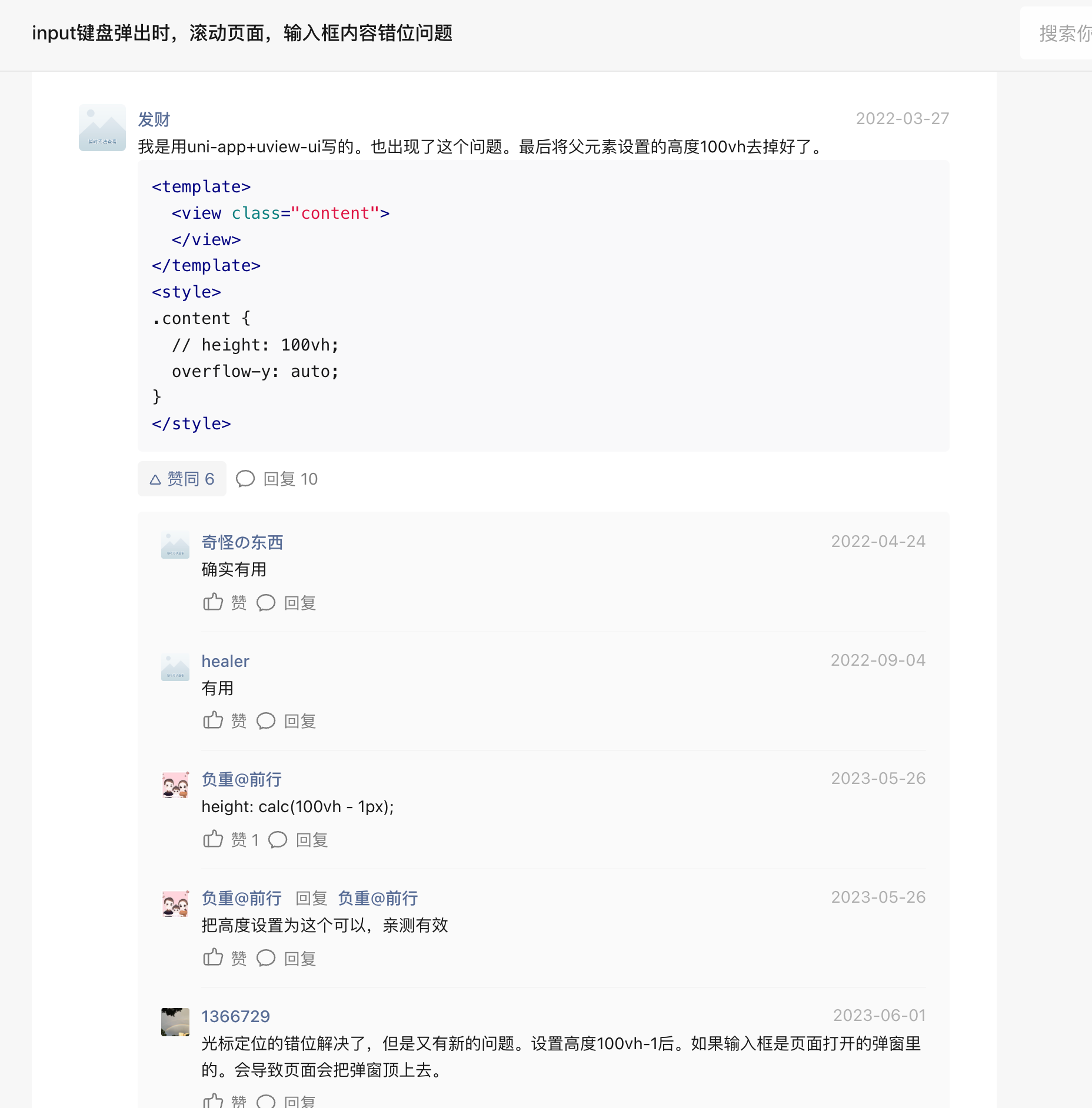Open healer's user profile
This screenshot has width=1092, height=1108.
click(225, 661)
